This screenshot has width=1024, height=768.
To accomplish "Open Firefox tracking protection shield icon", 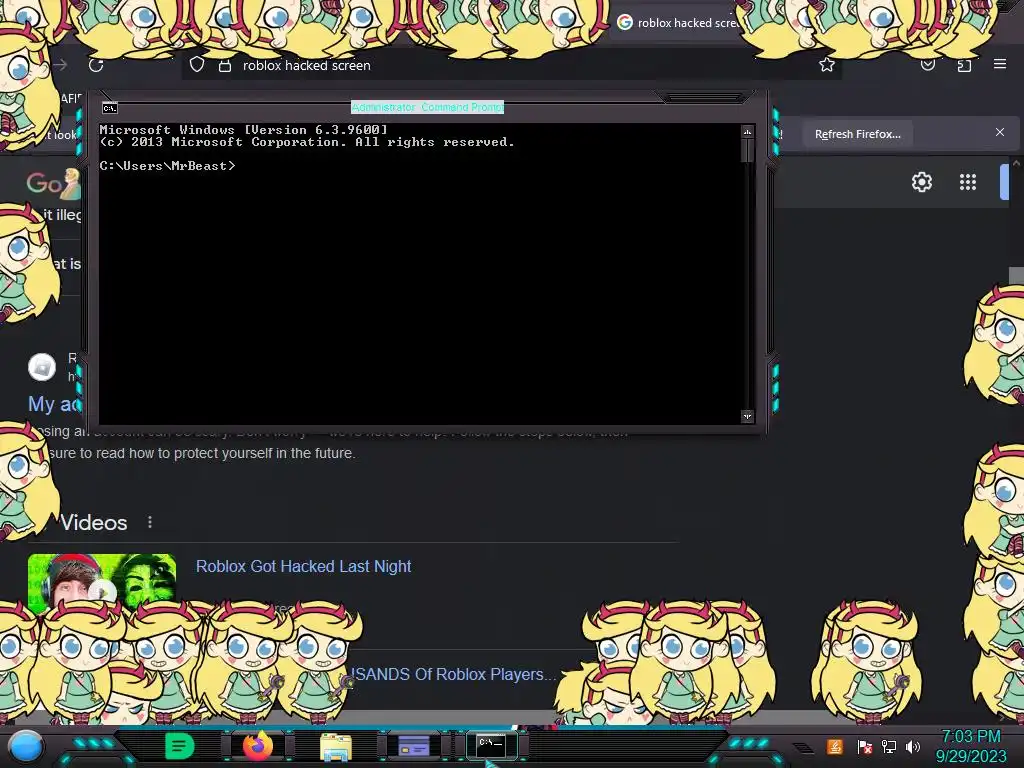I will point(197,65).
